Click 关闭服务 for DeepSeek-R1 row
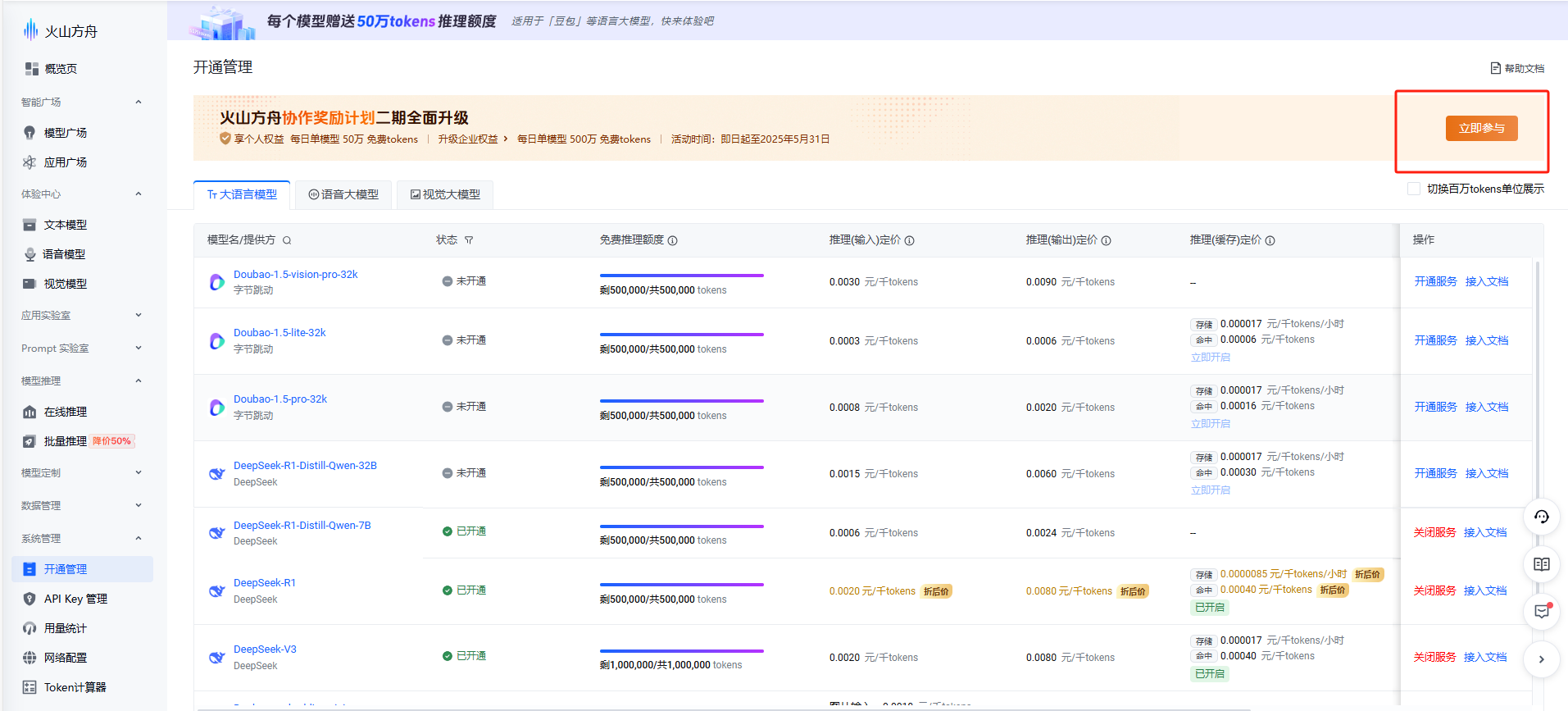This screenshot has height=711, width=1568. tap(1434, 590)
